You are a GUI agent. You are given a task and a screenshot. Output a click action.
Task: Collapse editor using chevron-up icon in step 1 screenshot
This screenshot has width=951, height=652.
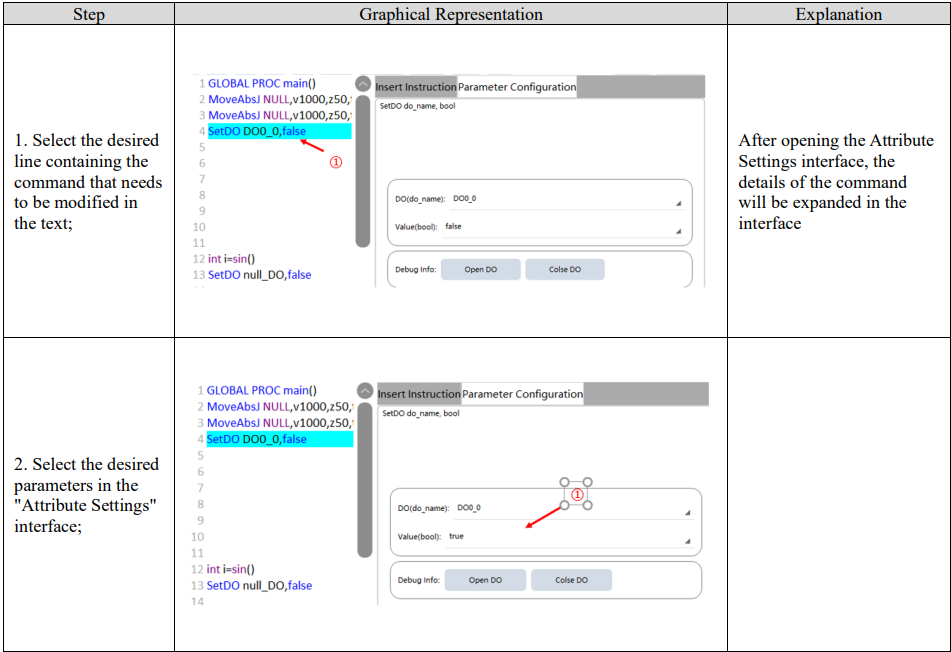363,84
